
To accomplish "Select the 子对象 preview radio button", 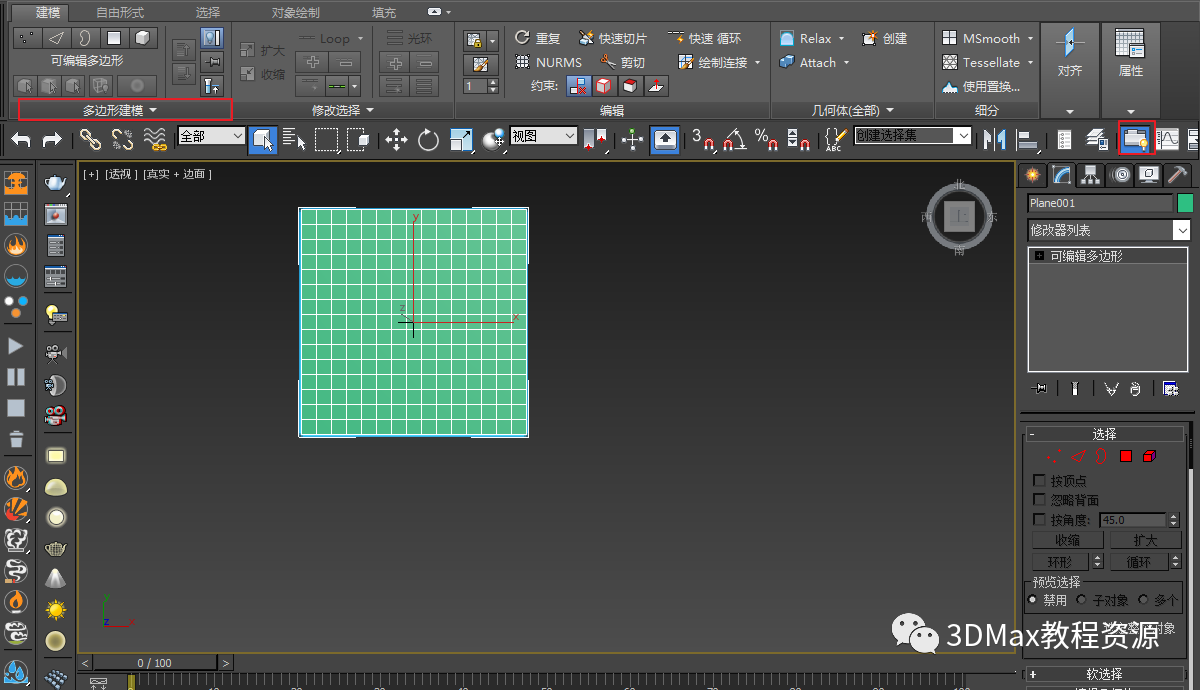I will pyautogui.click(x=1082, y=600).
